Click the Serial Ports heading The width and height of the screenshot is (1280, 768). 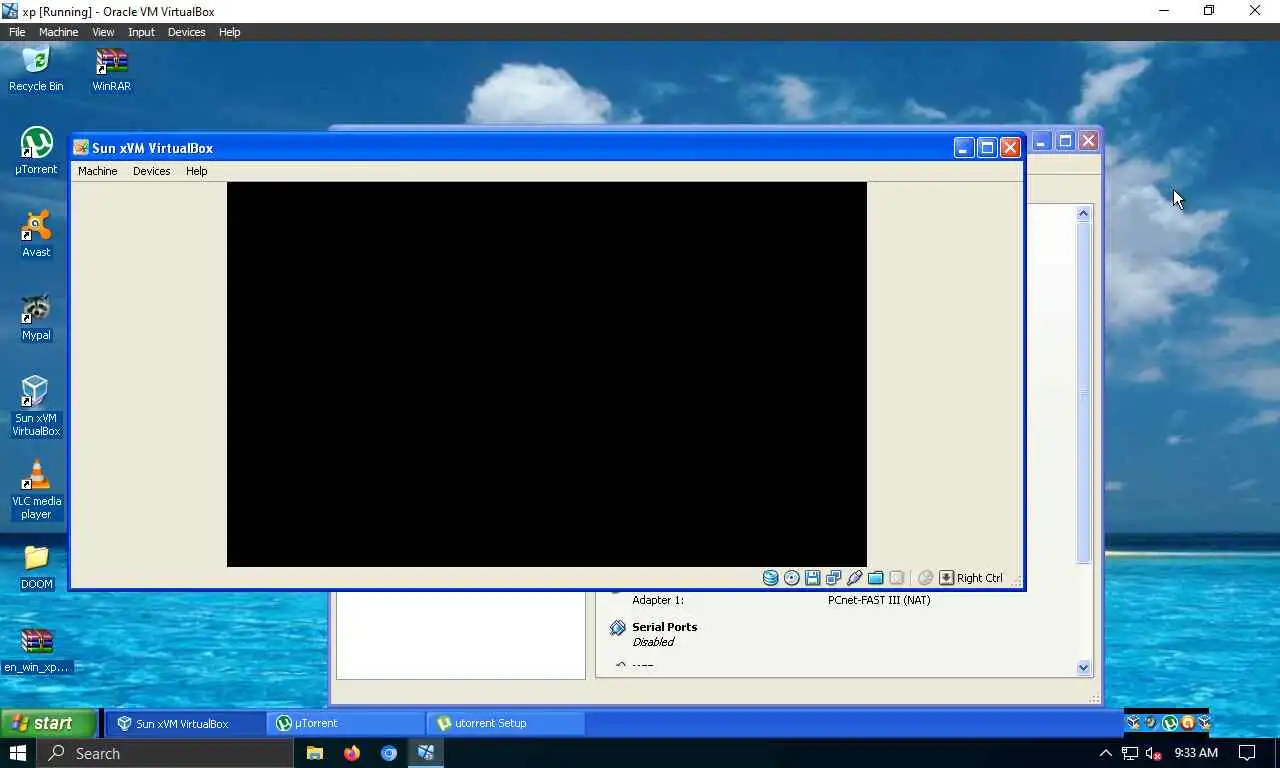(x=664, y=627)
